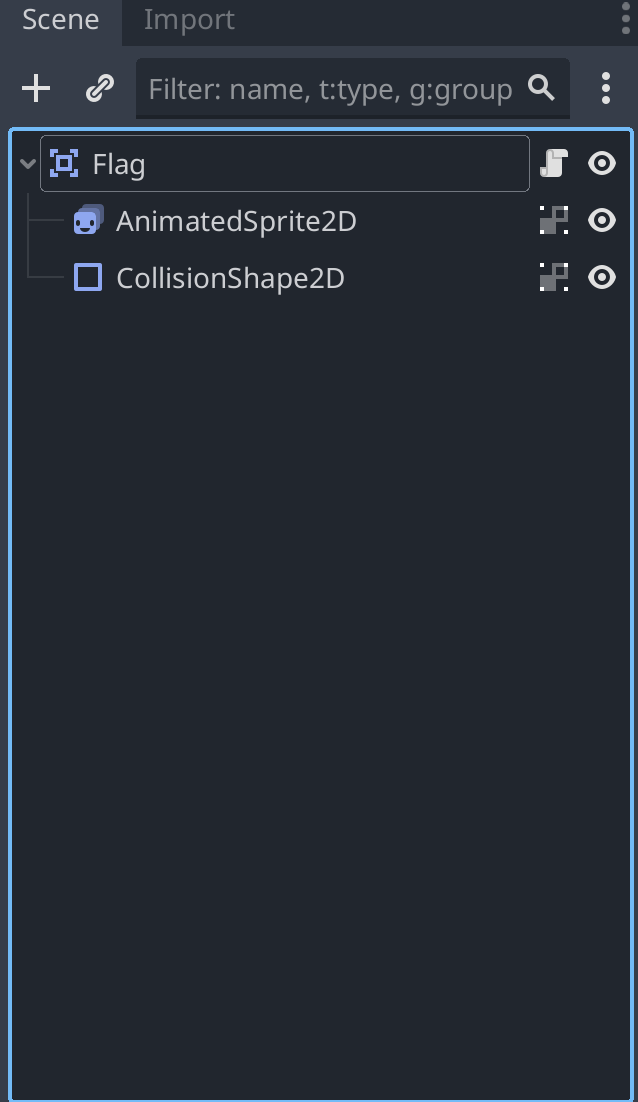638x1102 pixels.
Task: Focus the node filter search field
Action: (330, 89)
